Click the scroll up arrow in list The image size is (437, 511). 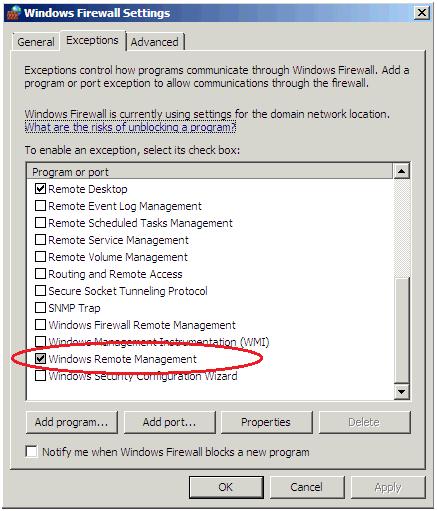pos(402,172)
